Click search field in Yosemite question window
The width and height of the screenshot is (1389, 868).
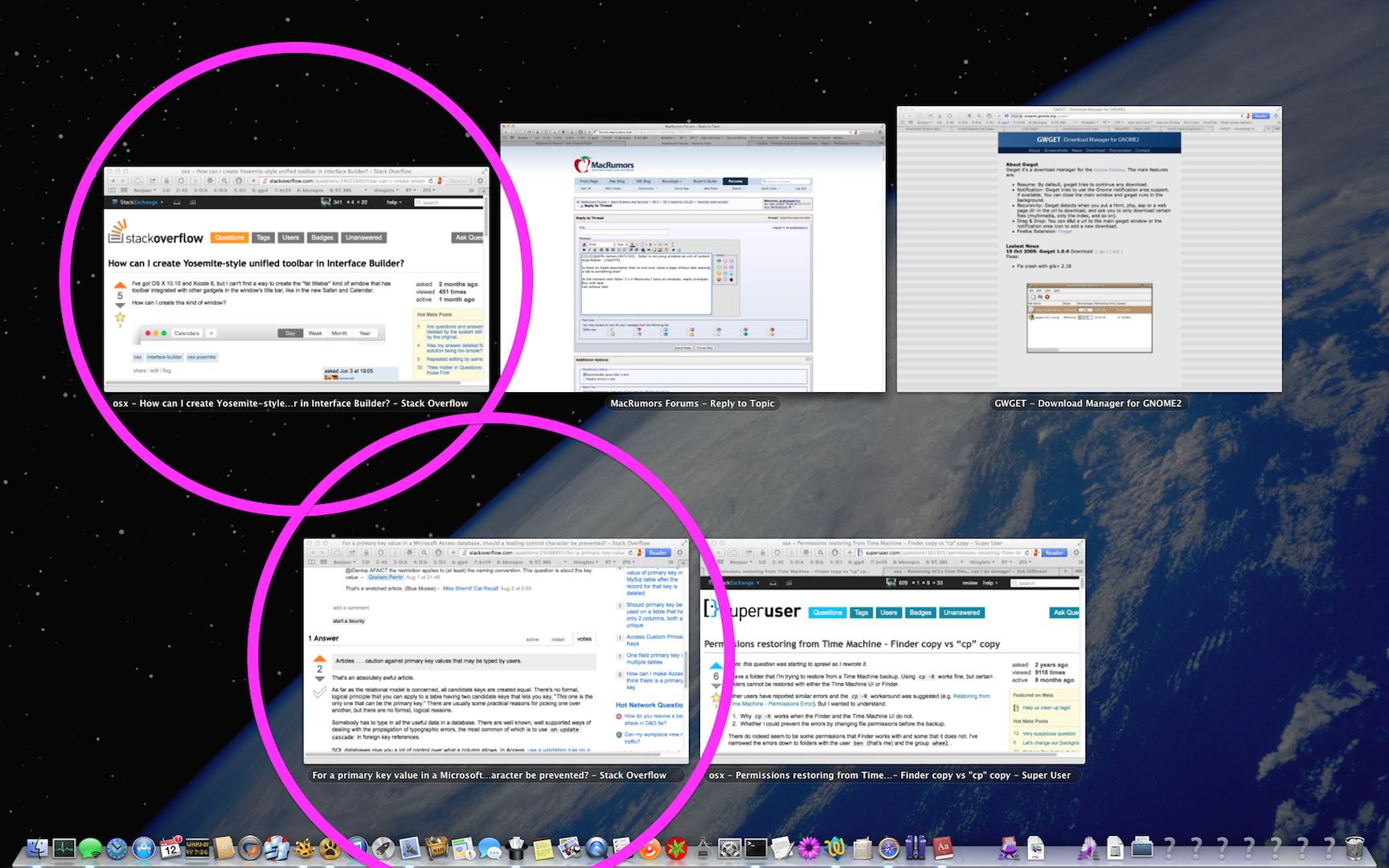[x=449, y=203]
